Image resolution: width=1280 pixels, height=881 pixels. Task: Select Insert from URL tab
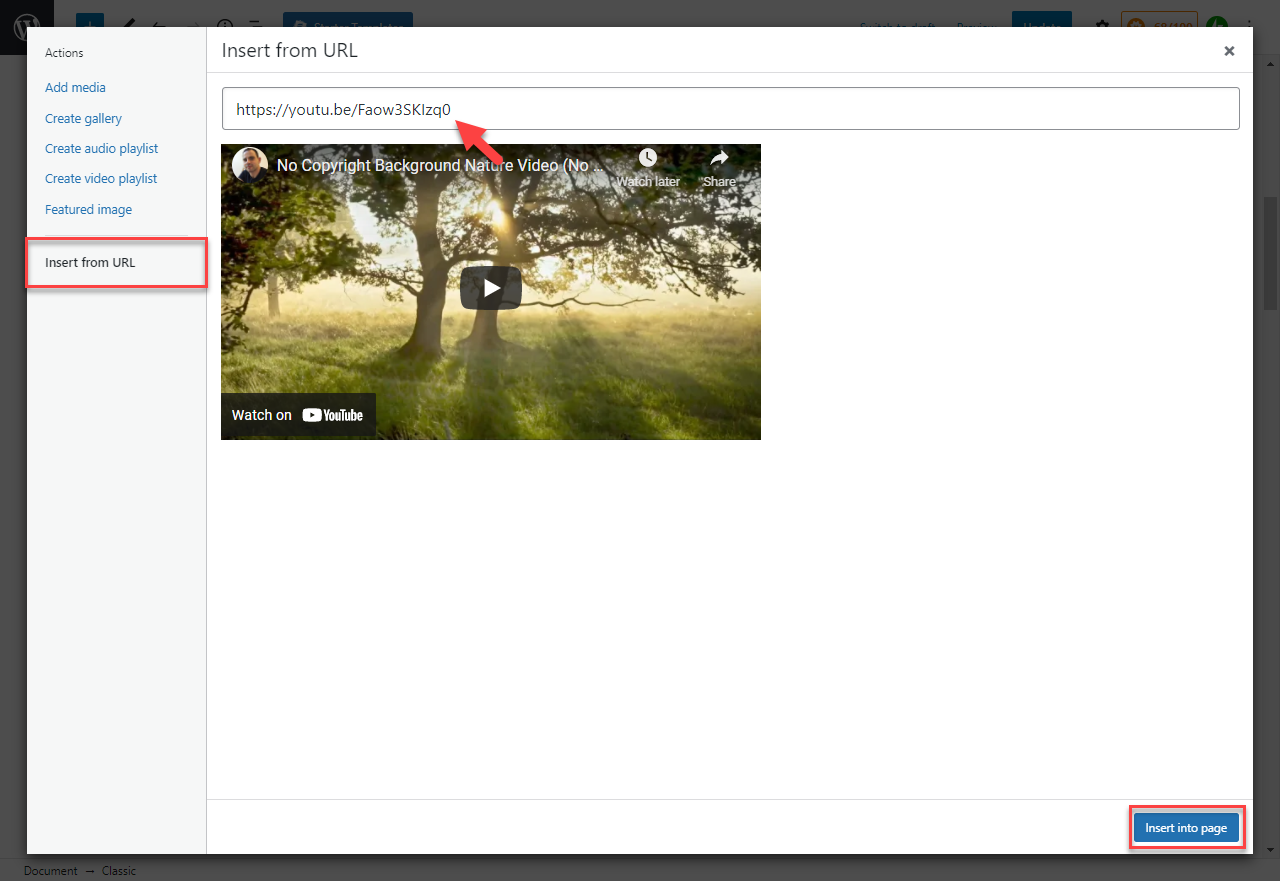[90, 263]
